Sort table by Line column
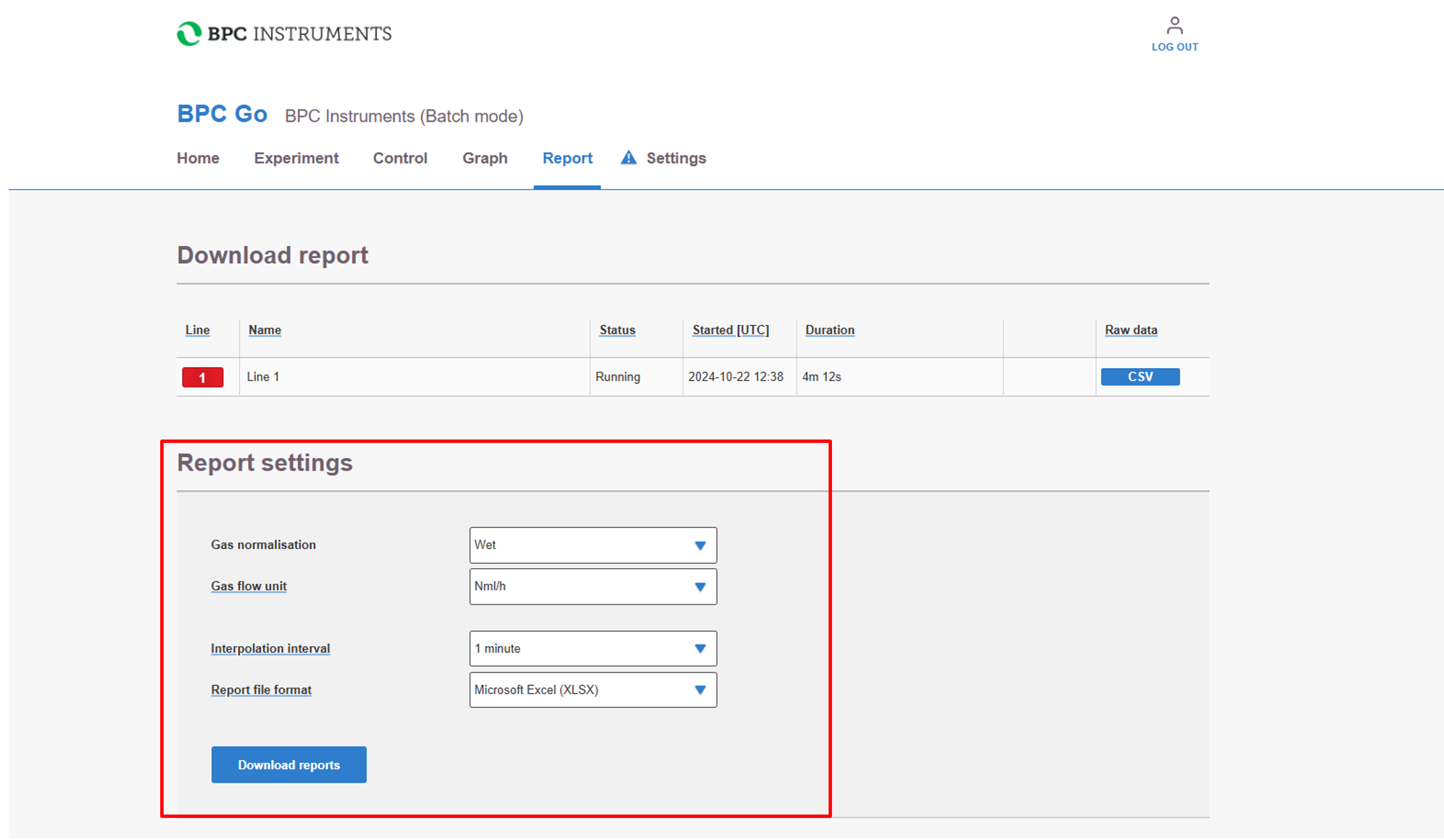1444x840 pixels. pos(197,330)
